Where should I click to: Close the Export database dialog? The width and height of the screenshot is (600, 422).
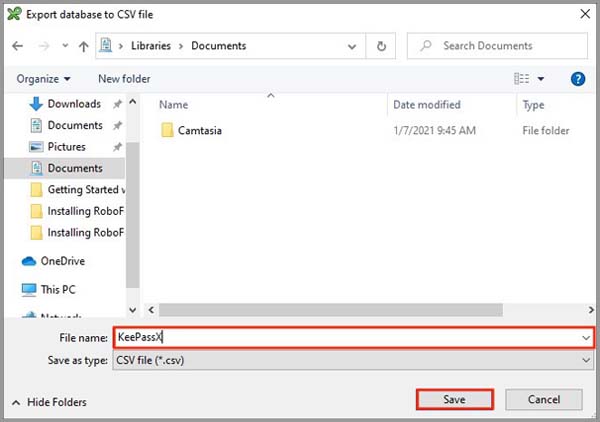click(585, 14)
